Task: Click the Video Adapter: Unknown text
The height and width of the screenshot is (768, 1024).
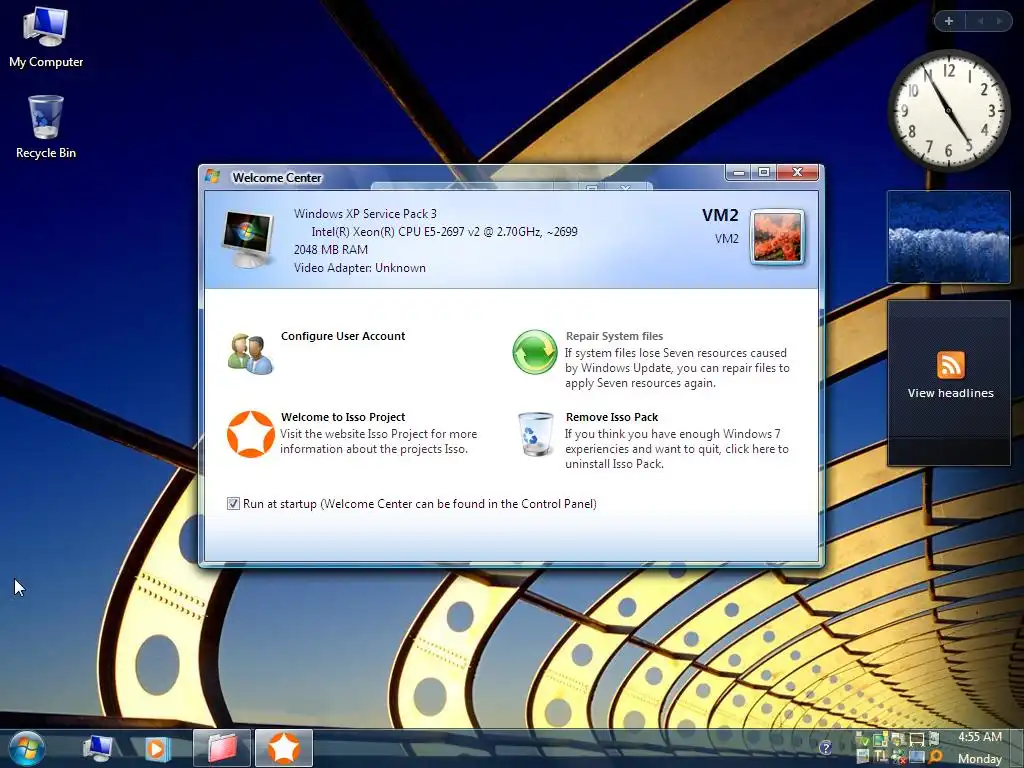Action: (360, 268)
